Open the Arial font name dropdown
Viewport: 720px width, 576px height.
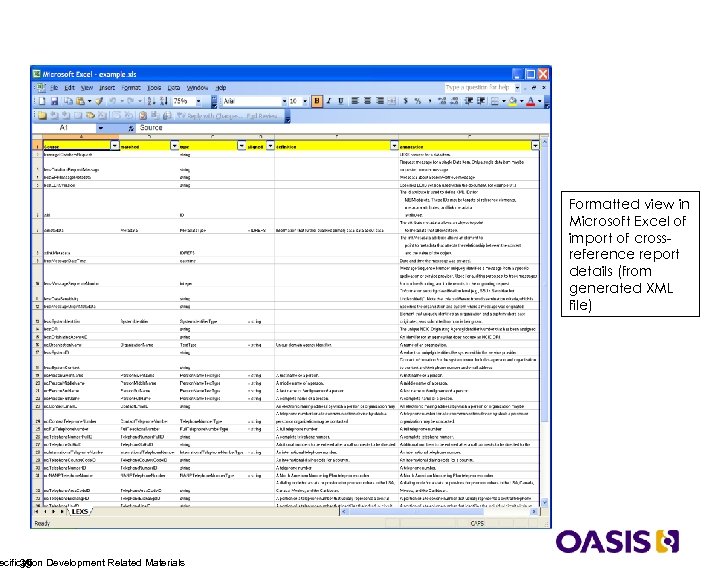(284, 101)
